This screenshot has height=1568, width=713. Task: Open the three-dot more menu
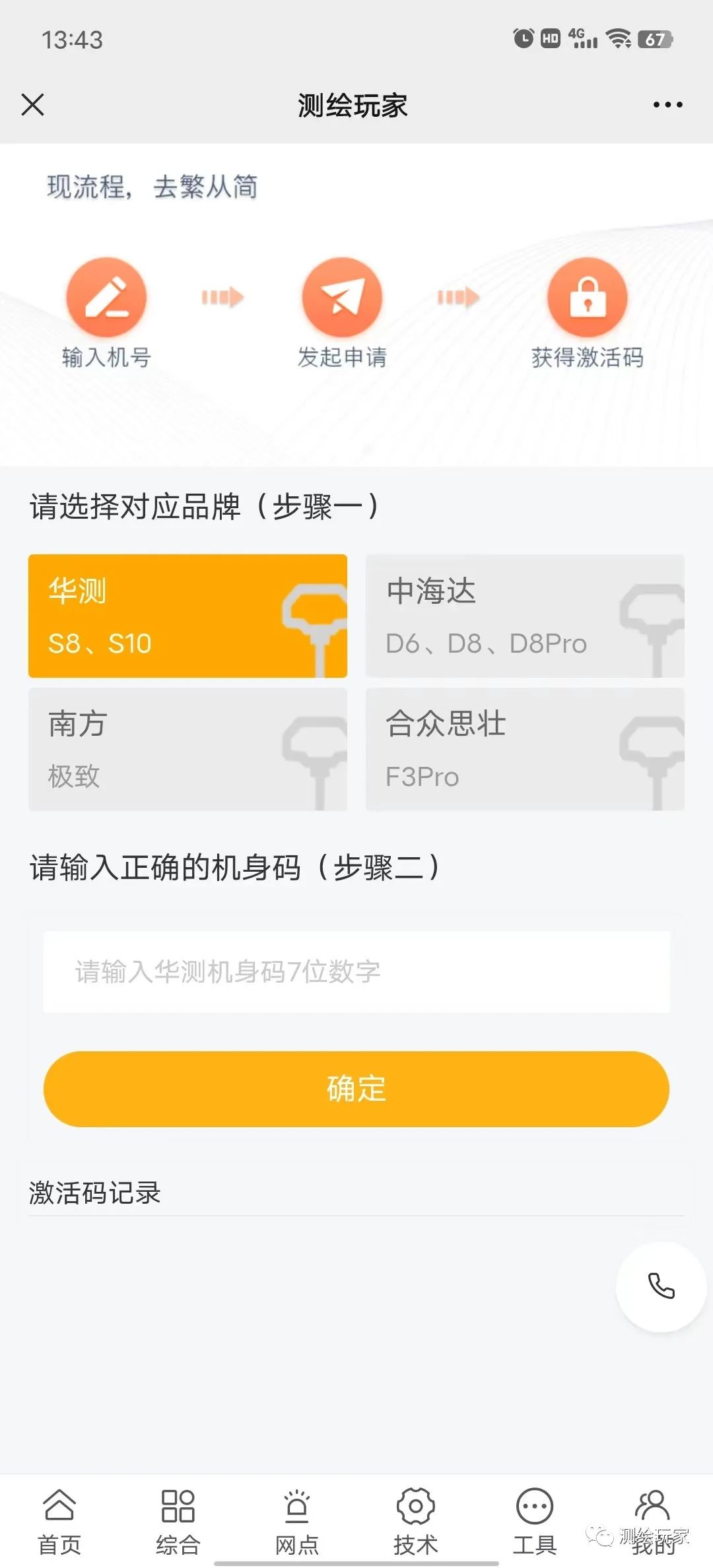667,105
